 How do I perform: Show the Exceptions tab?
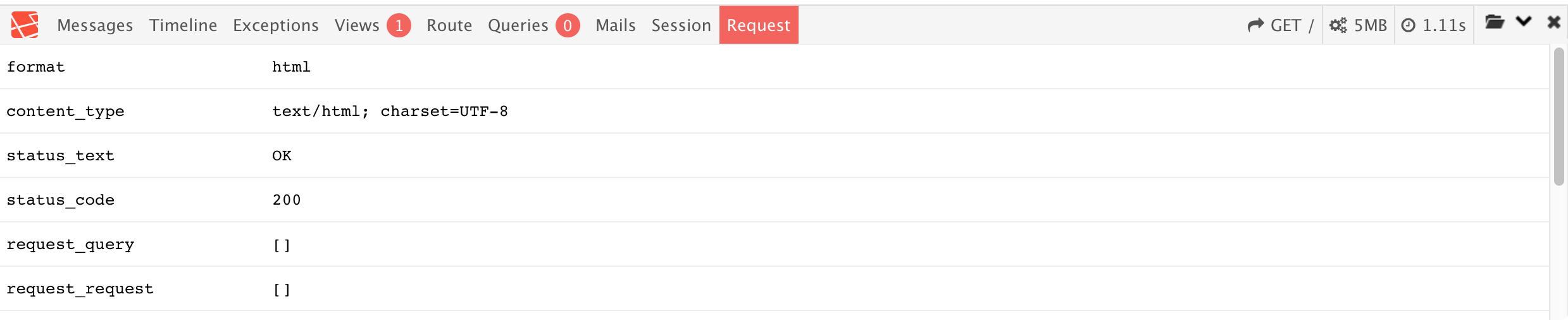tap(276, 25)
